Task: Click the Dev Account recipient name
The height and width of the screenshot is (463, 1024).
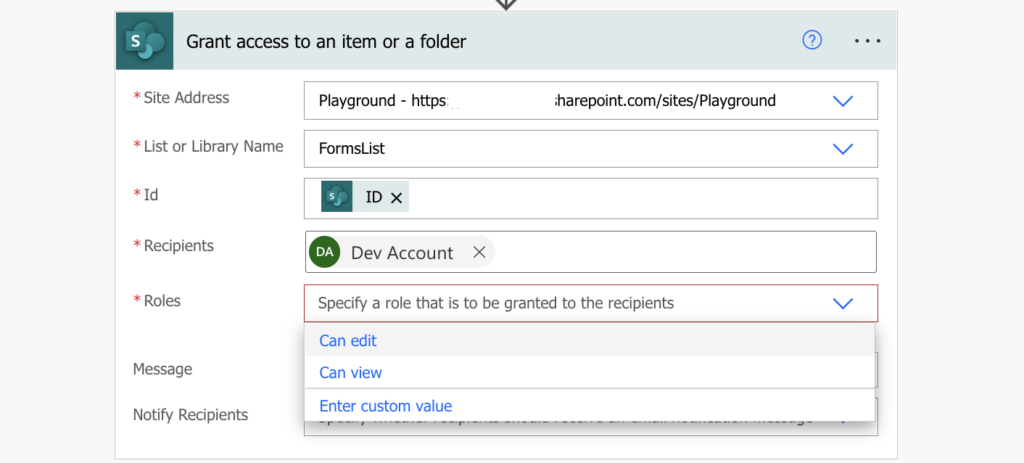Action: [x=402, y=253]
